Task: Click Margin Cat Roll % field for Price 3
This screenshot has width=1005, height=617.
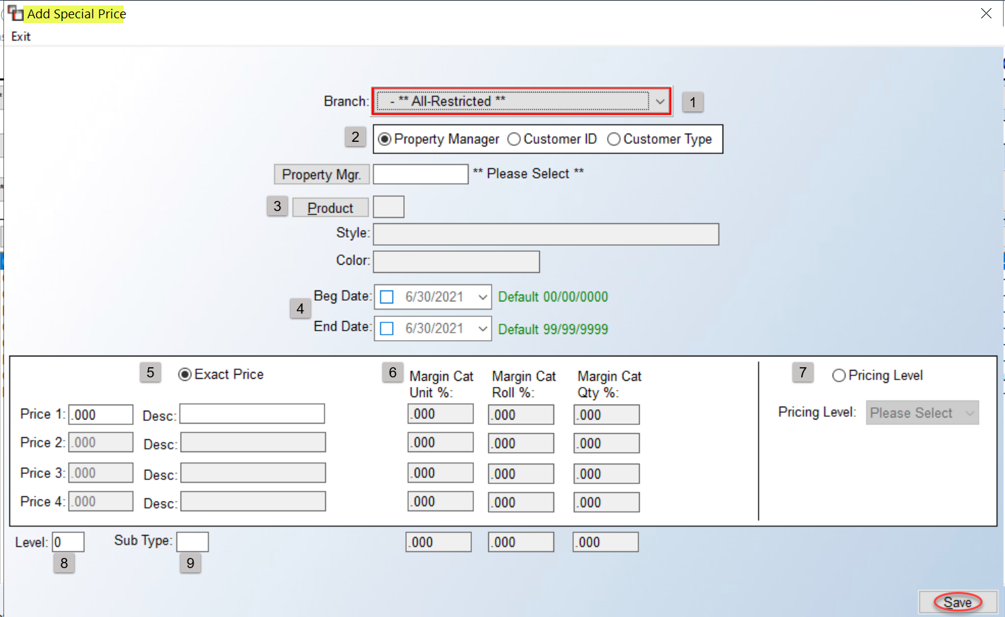Action: (521, 473)
